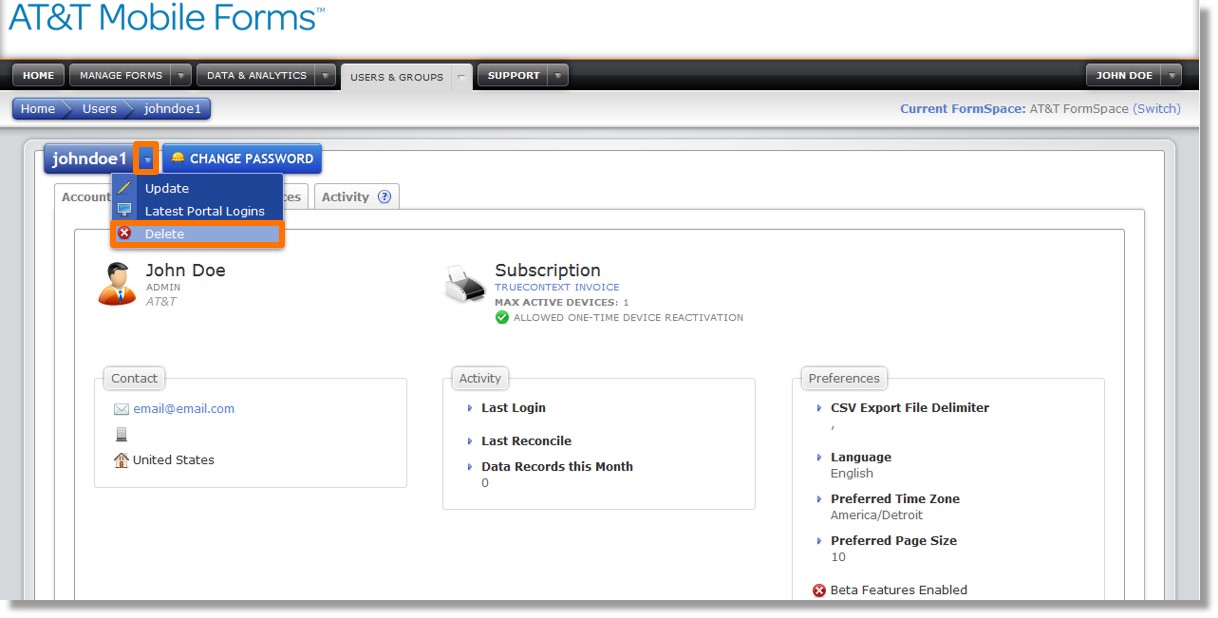Open the Home navigation tab
This screenshot has height=618, width=1218.
click(38, 75)
